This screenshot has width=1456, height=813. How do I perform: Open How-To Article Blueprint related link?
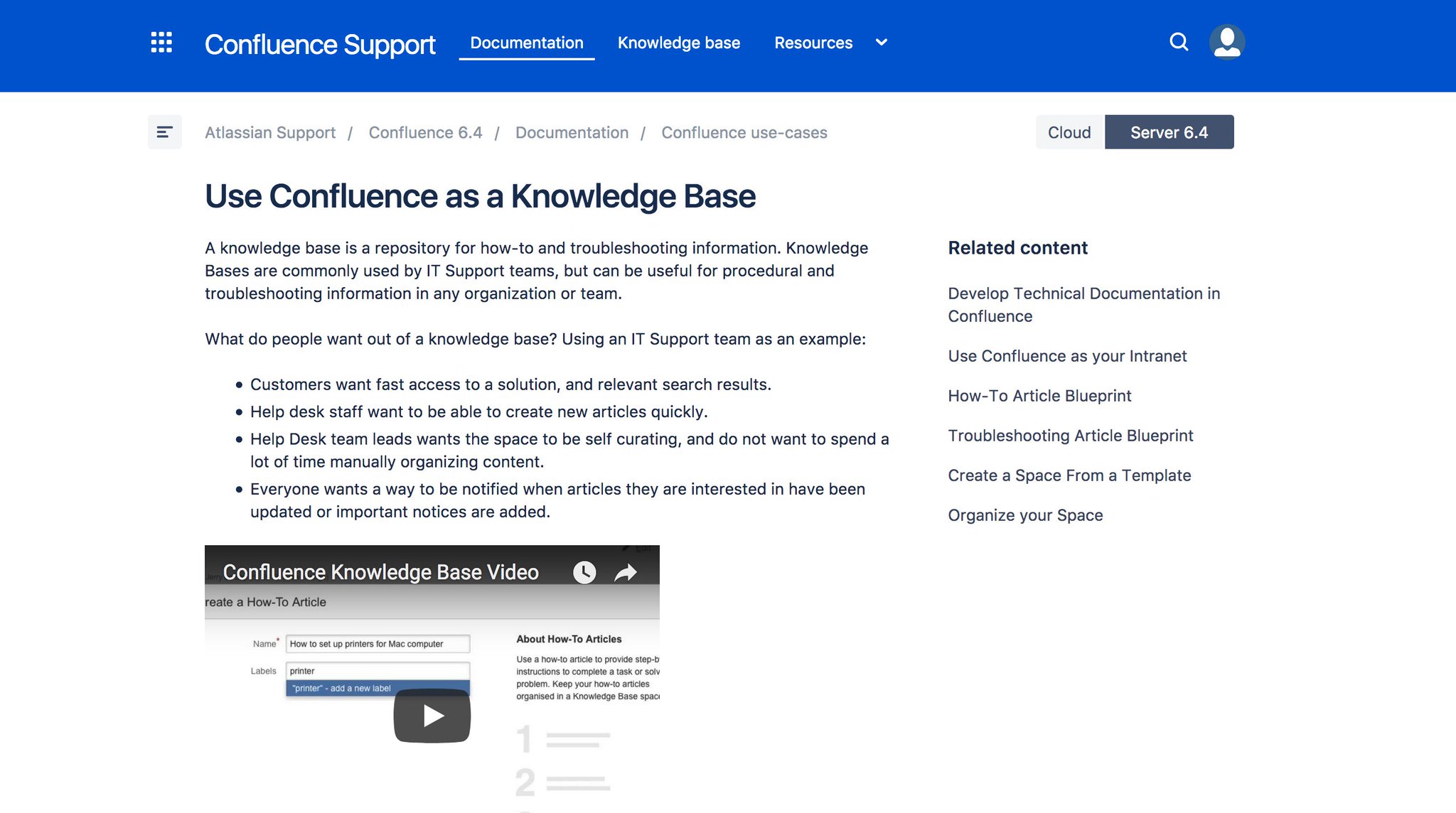[1039, 396]
